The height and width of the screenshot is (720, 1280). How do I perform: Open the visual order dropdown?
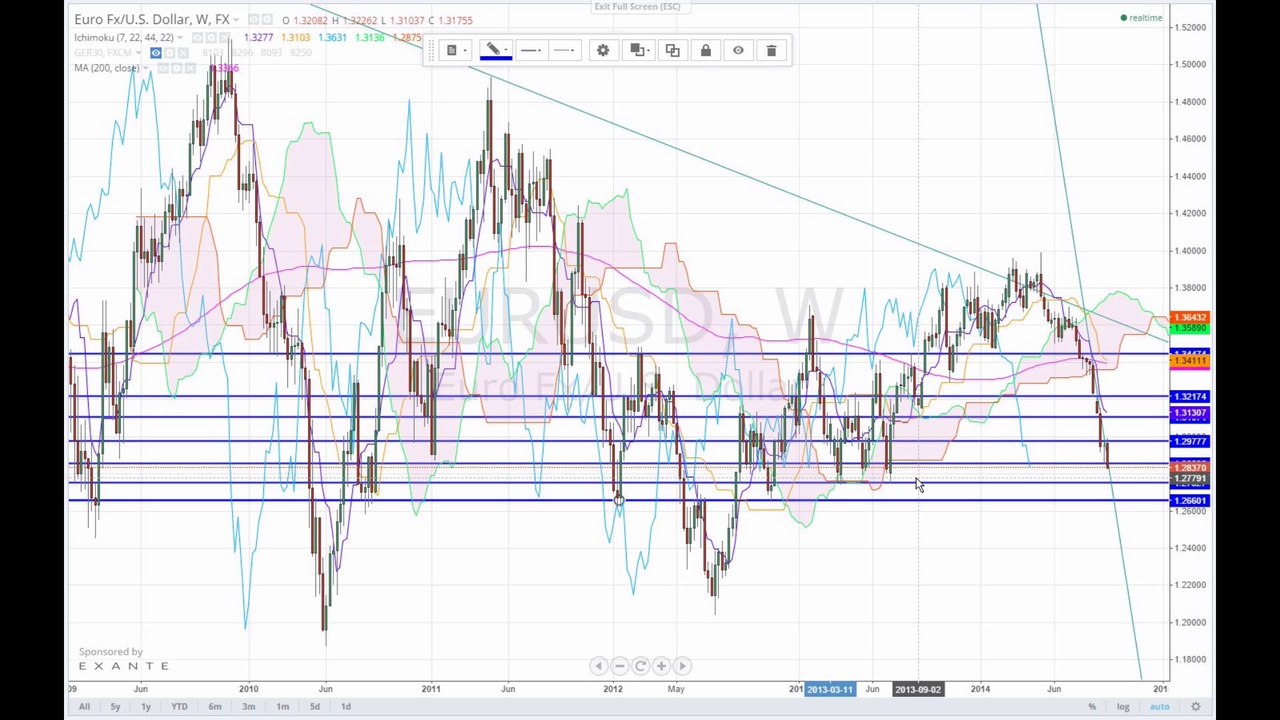[x=638, y=50]
